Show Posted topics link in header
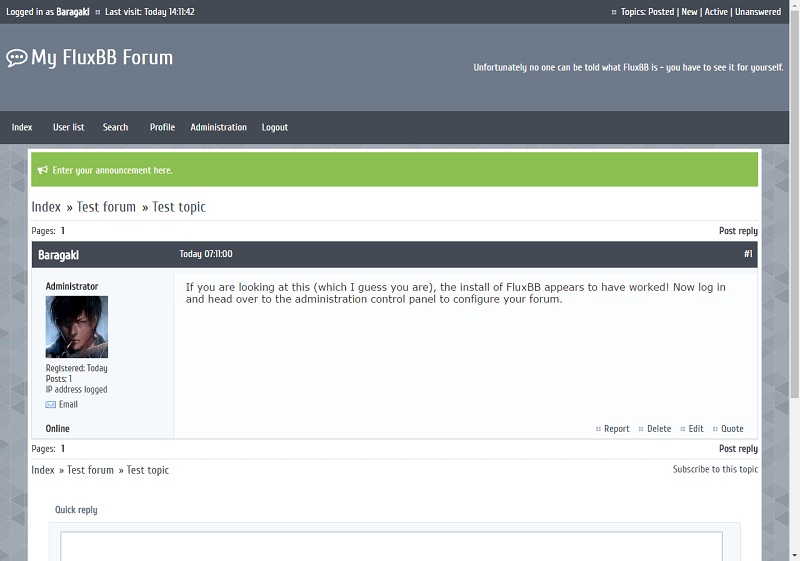This screenshot has width=800, height=561. point(661,11)
